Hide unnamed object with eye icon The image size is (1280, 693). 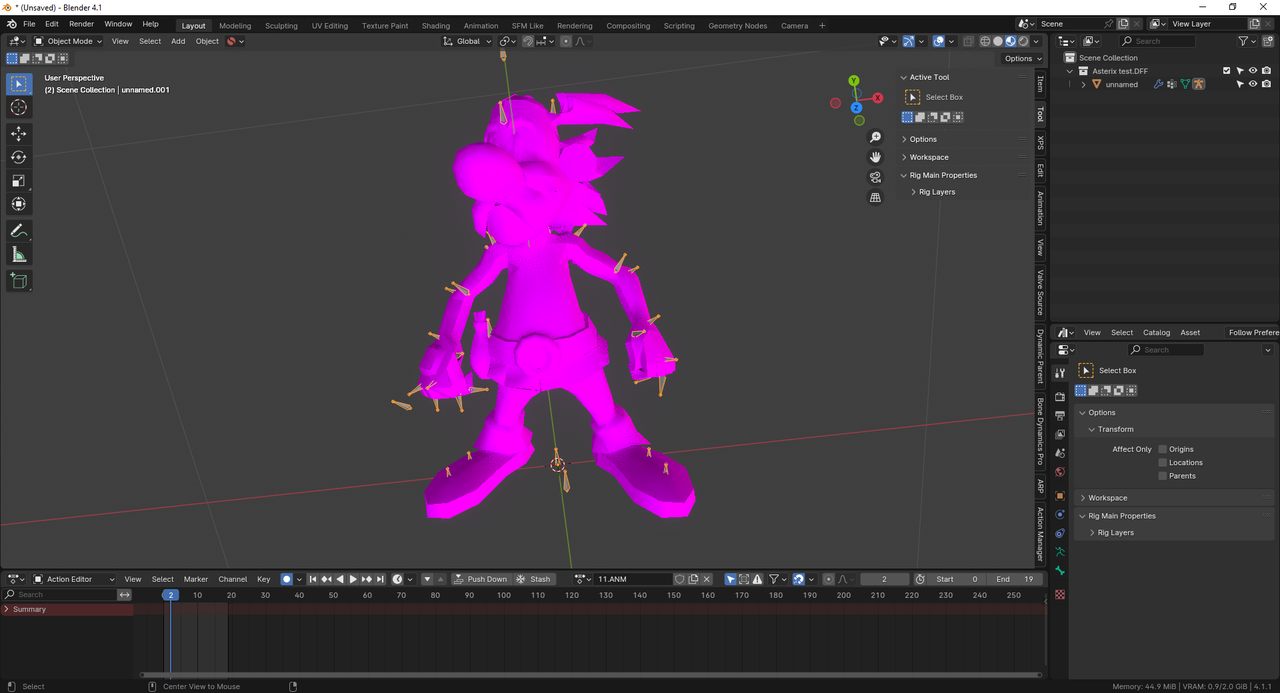coord(1253,84)
